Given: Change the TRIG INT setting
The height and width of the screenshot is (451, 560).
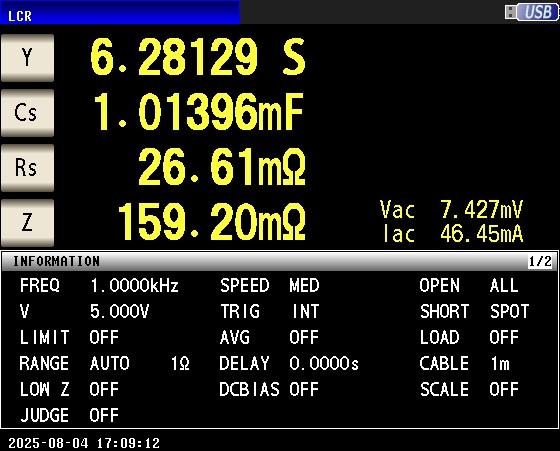Looking at the screenshot, I should pos(270,311).
